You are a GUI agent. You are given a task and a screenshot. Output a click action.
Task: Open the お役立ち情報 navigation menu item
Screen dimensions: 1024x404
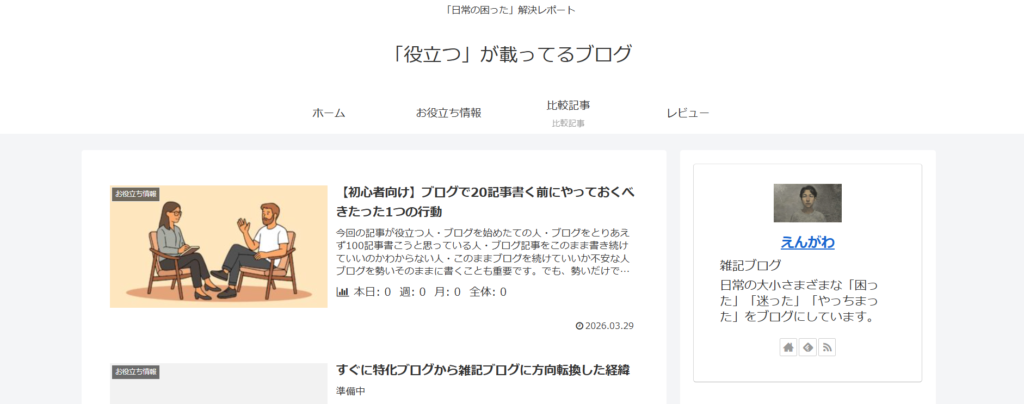[x=448, y=113]
